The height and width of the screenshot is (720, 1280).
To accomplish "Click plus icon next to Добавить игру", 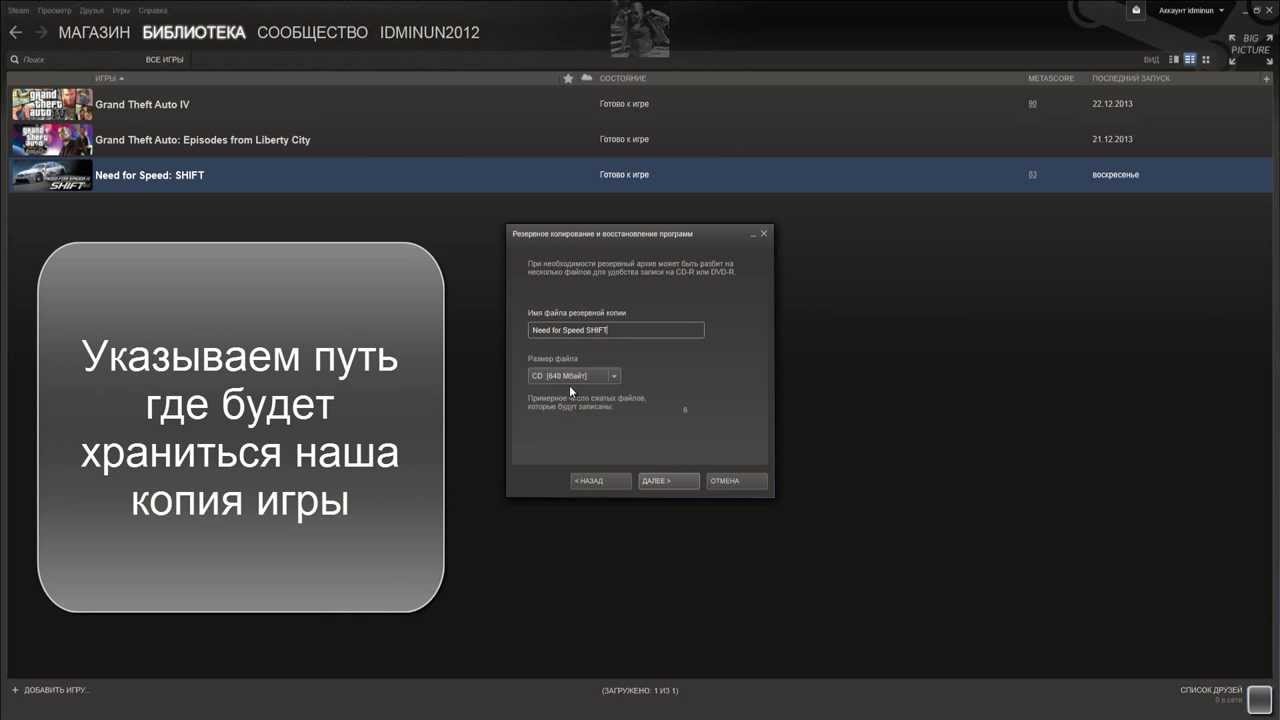I will tap(15, 690).
